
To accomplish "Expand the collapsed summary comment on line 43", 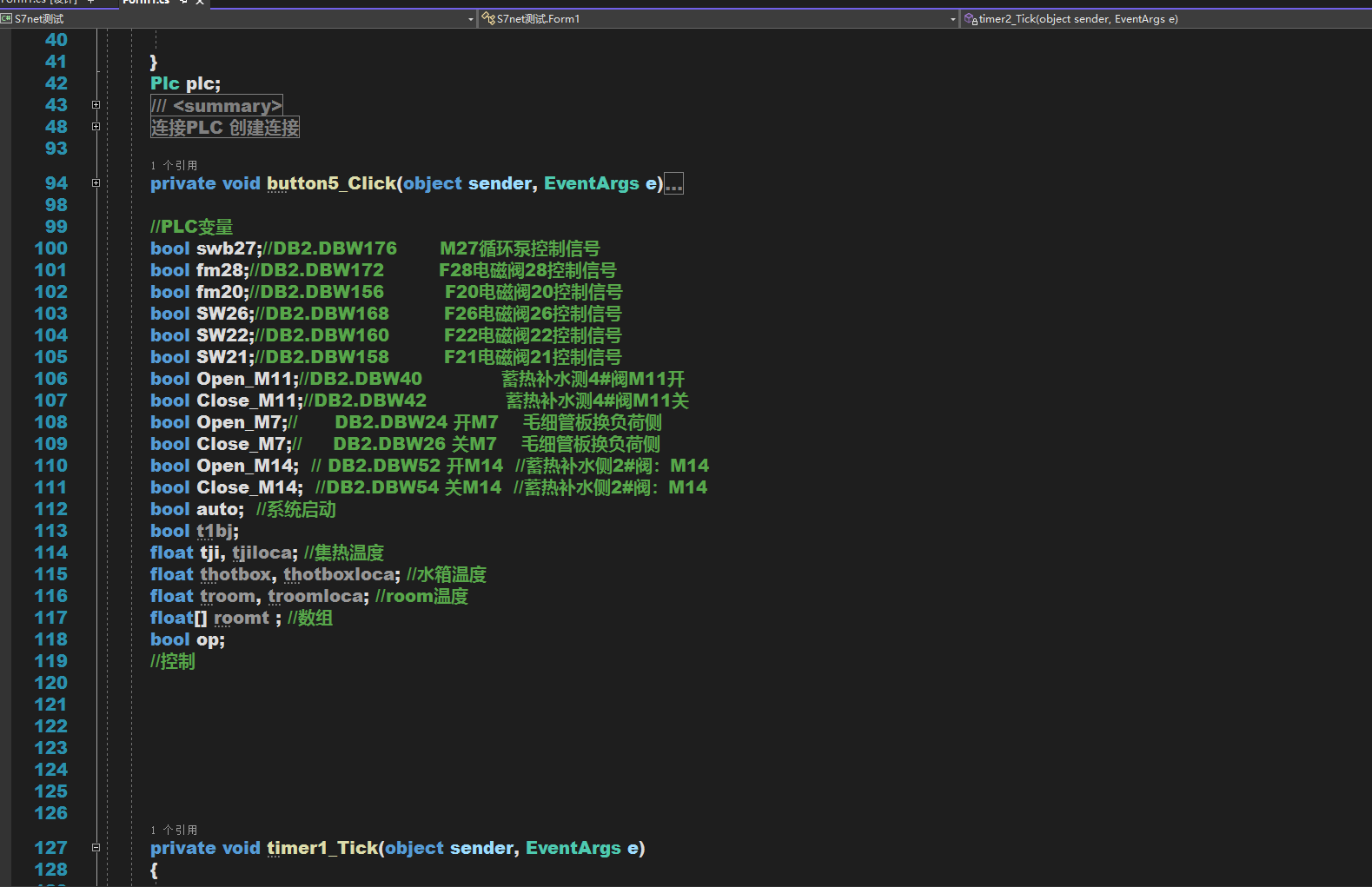I will click(96, 105).
